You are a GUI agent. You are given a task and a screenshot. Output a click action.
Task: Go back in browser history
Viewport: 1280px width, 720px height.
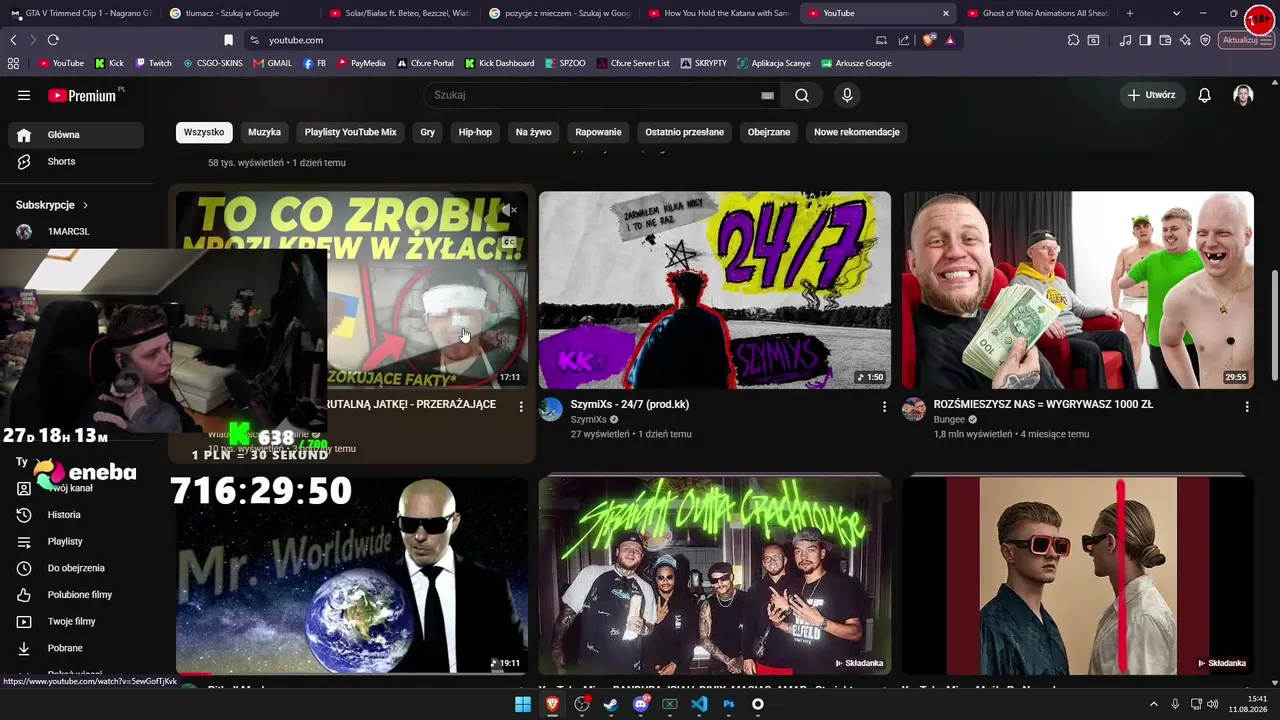(13, 40)
